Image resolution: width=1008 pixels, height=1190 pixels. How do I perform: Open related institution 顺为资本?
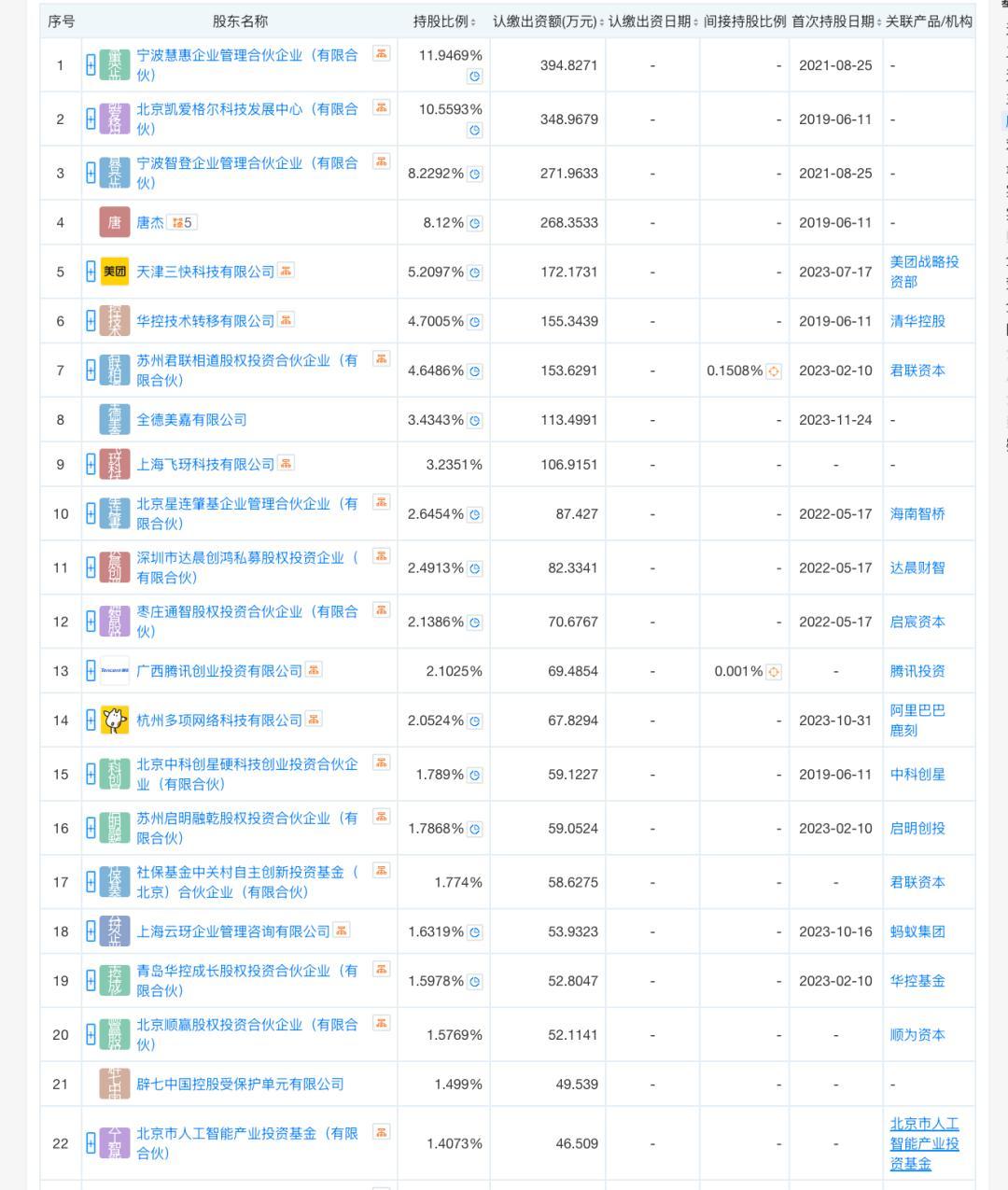coord(917,1035)
